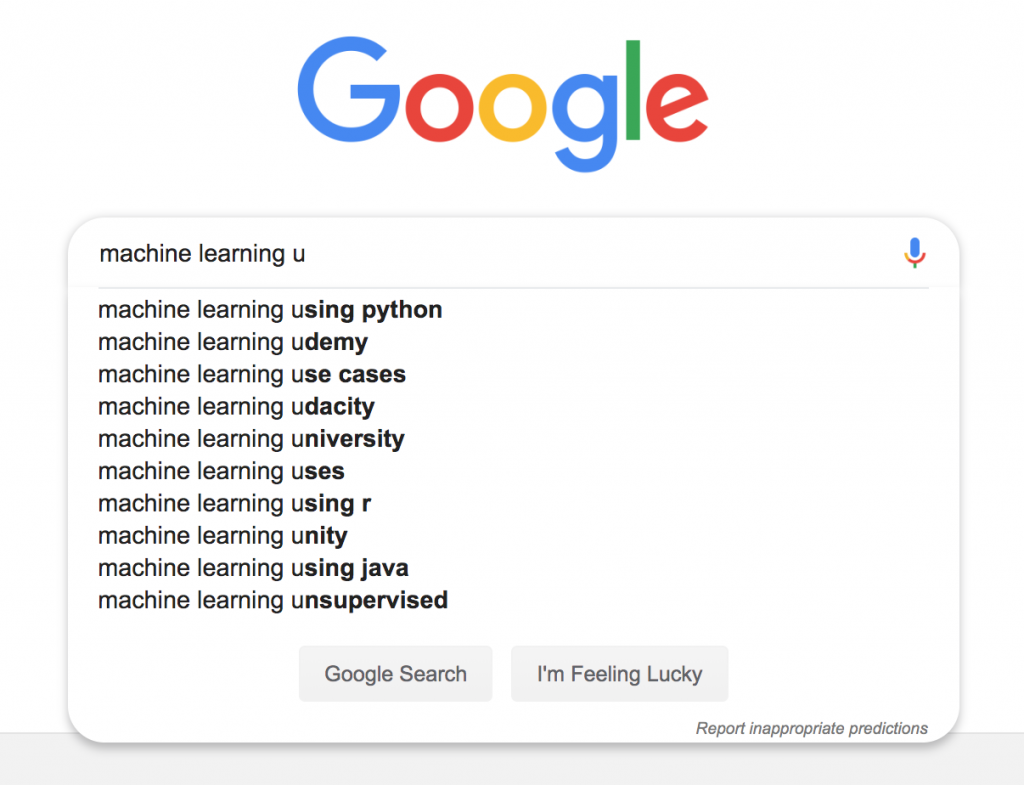Choose the "machine learning uses" suggestion
Image resolution: width=1024 pixels, height=785 pixels.
click(221, 471)
